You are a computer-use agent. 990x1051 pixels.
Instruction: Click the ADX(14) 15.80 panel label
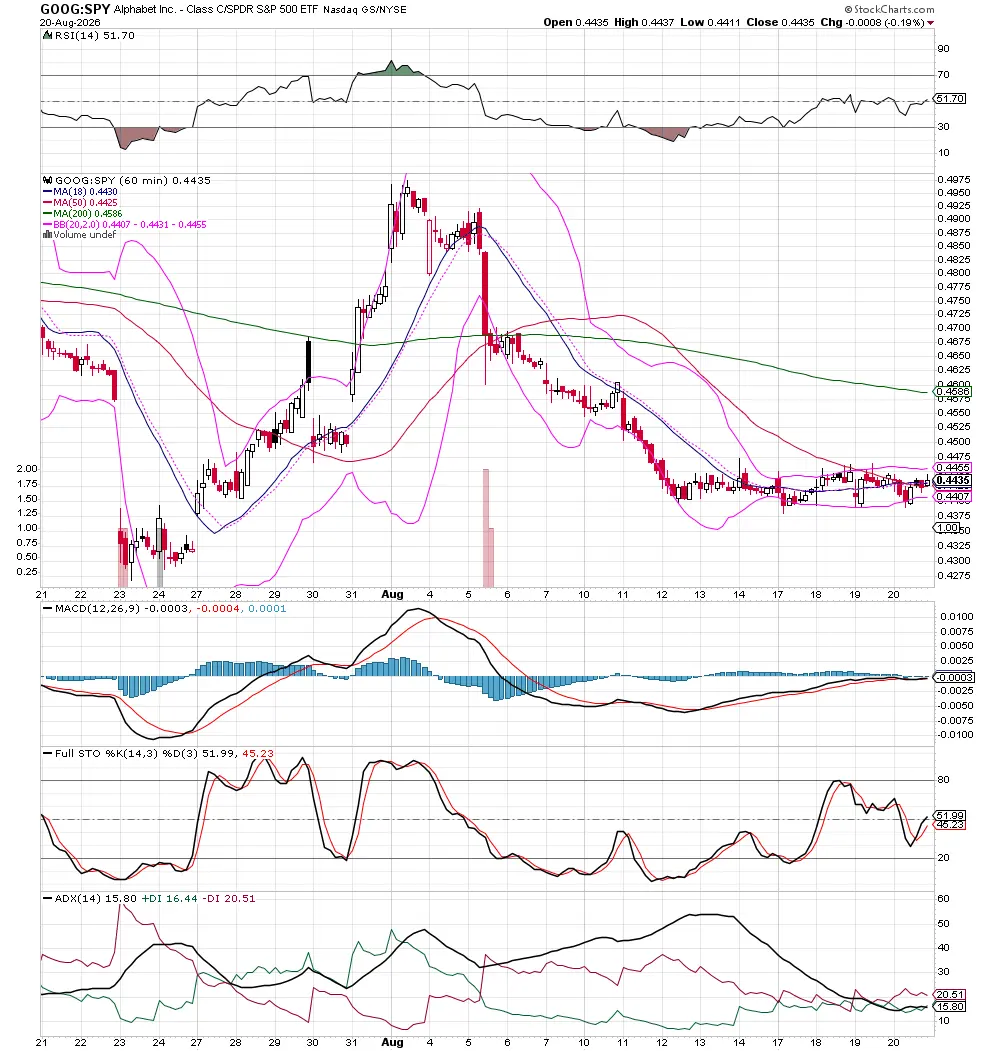[96, 898]
